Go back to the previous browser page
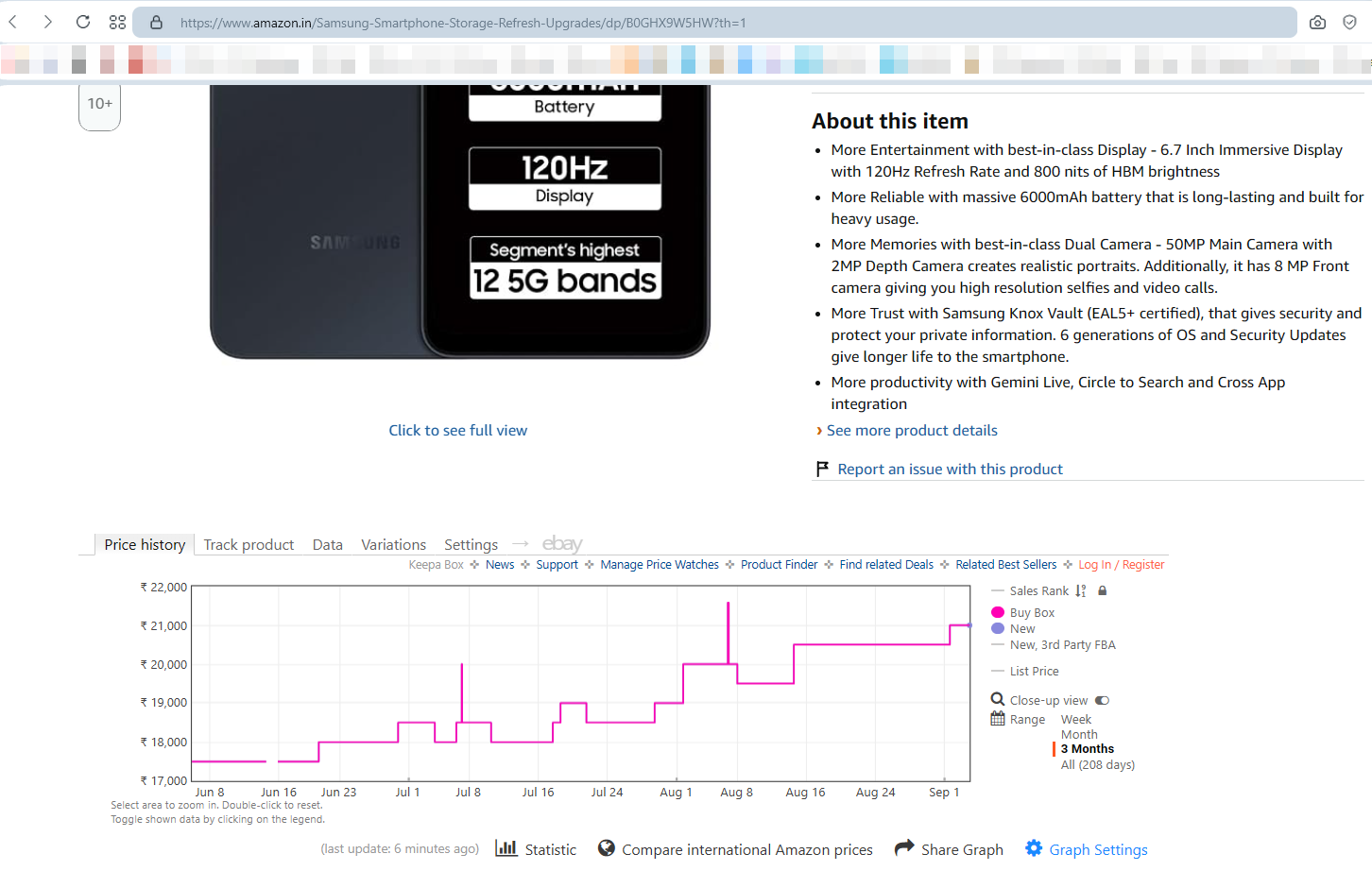The image size is (1372, 871). pos(13,22)
